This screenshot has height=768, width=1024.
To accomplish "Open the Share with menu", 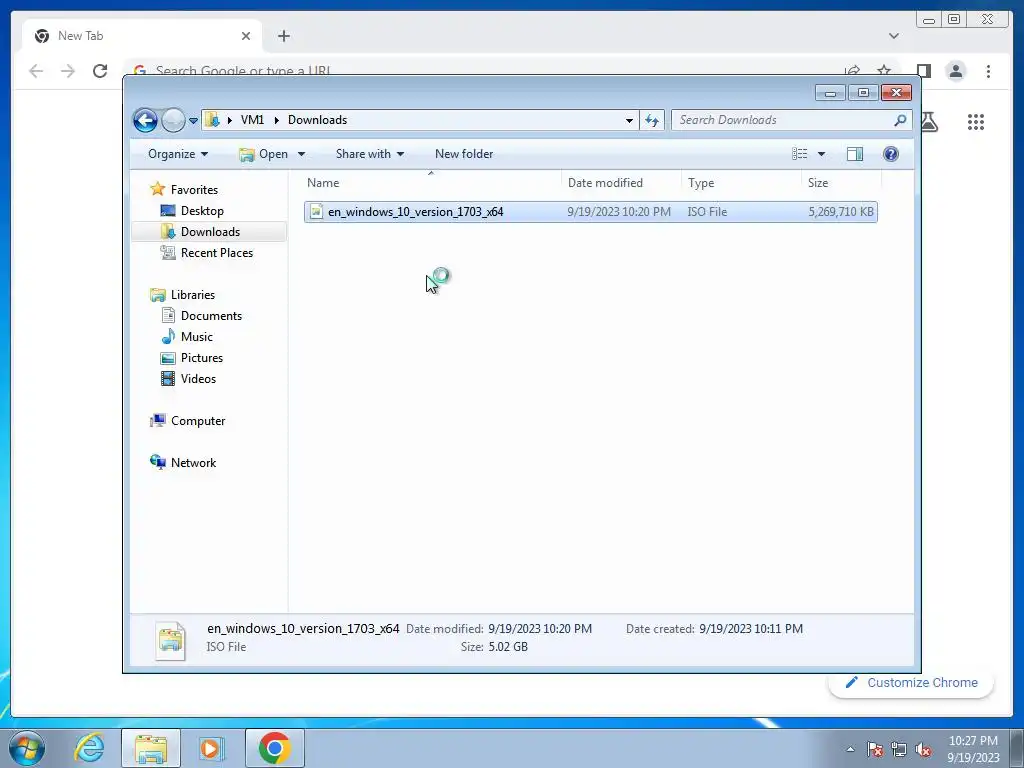I will point(370,154).
